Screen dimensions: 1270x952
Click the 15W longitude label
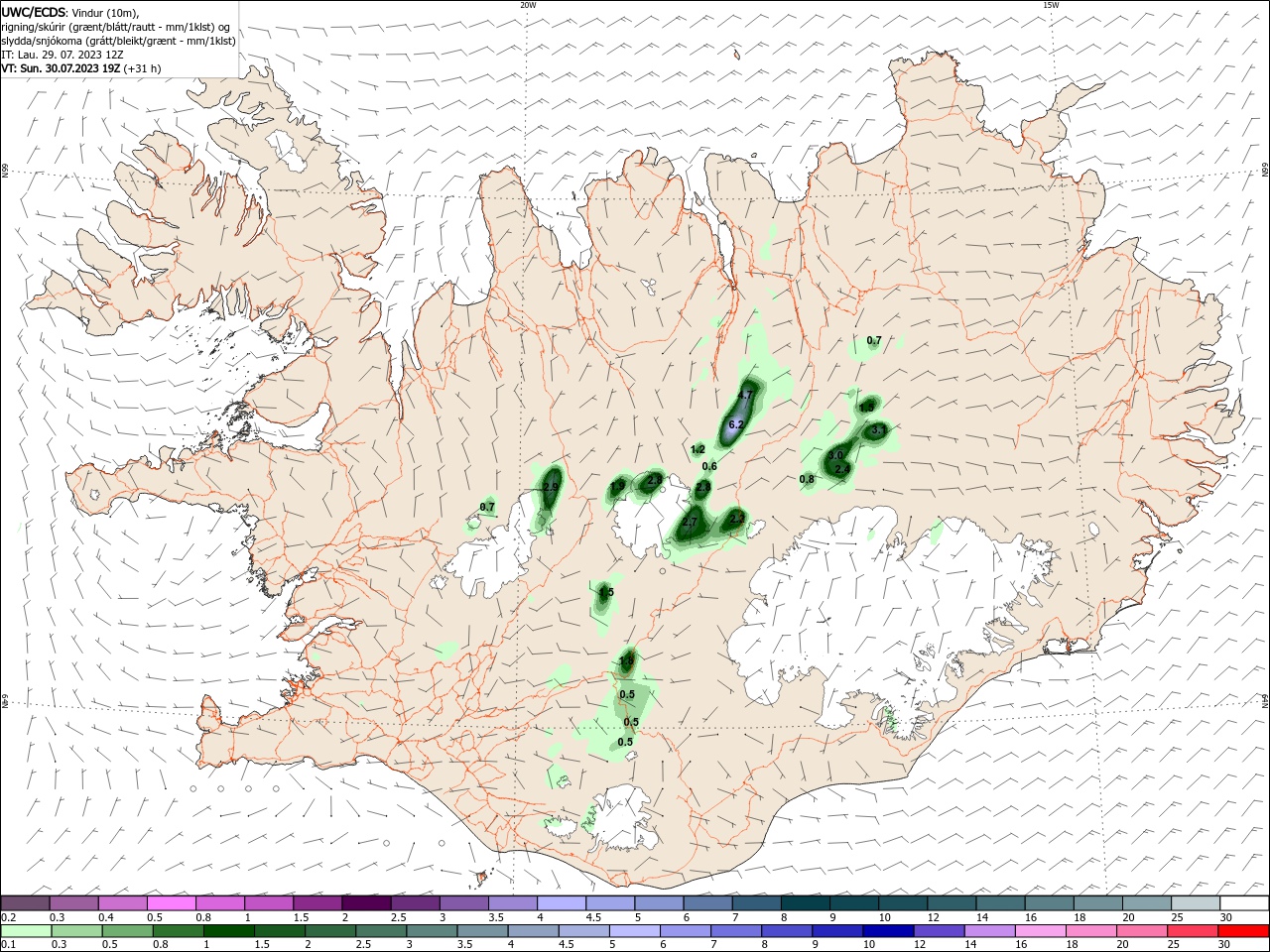[1051, 5]
